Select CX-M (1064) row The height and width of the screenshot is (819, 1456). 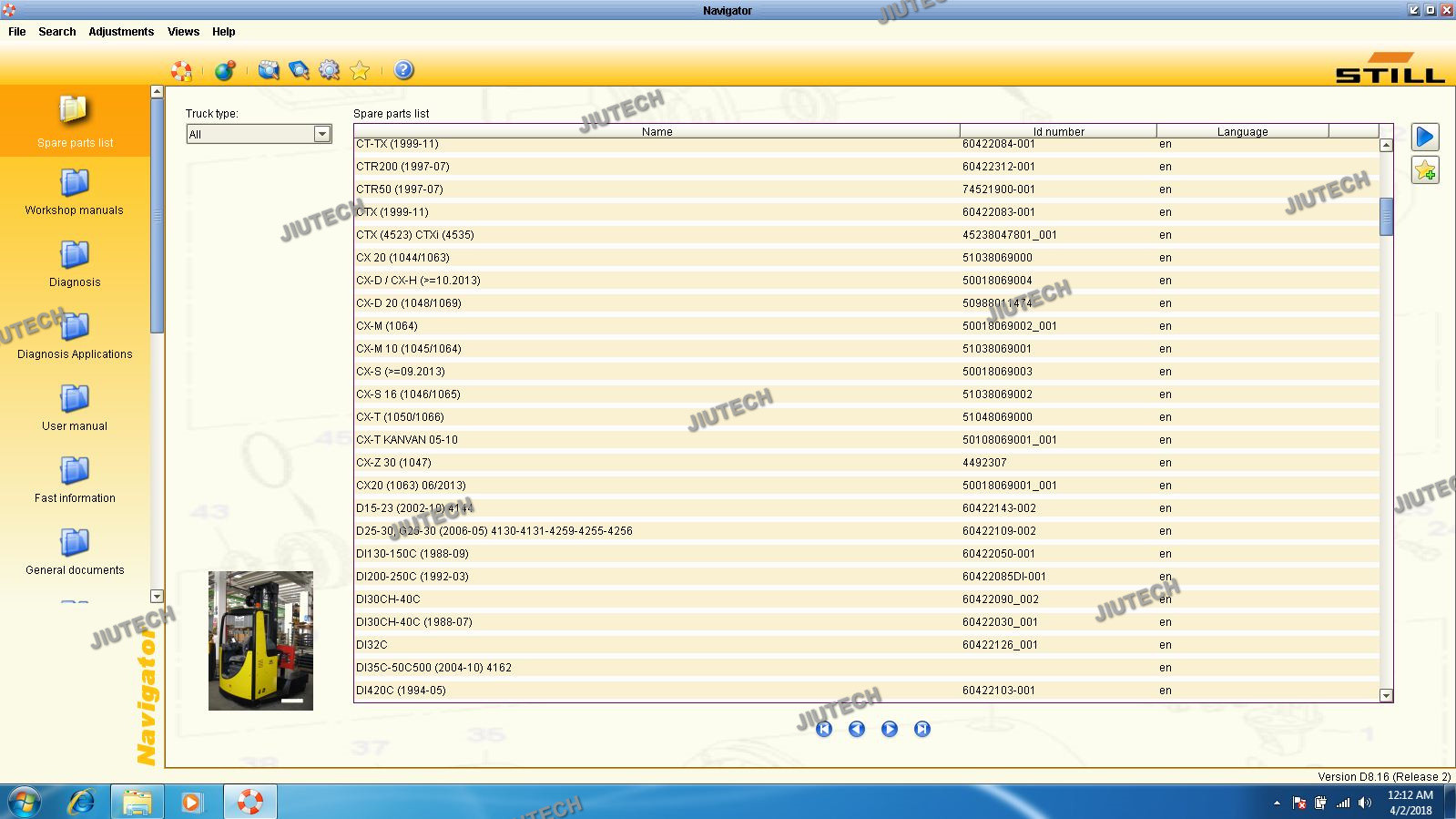(867, 326)
